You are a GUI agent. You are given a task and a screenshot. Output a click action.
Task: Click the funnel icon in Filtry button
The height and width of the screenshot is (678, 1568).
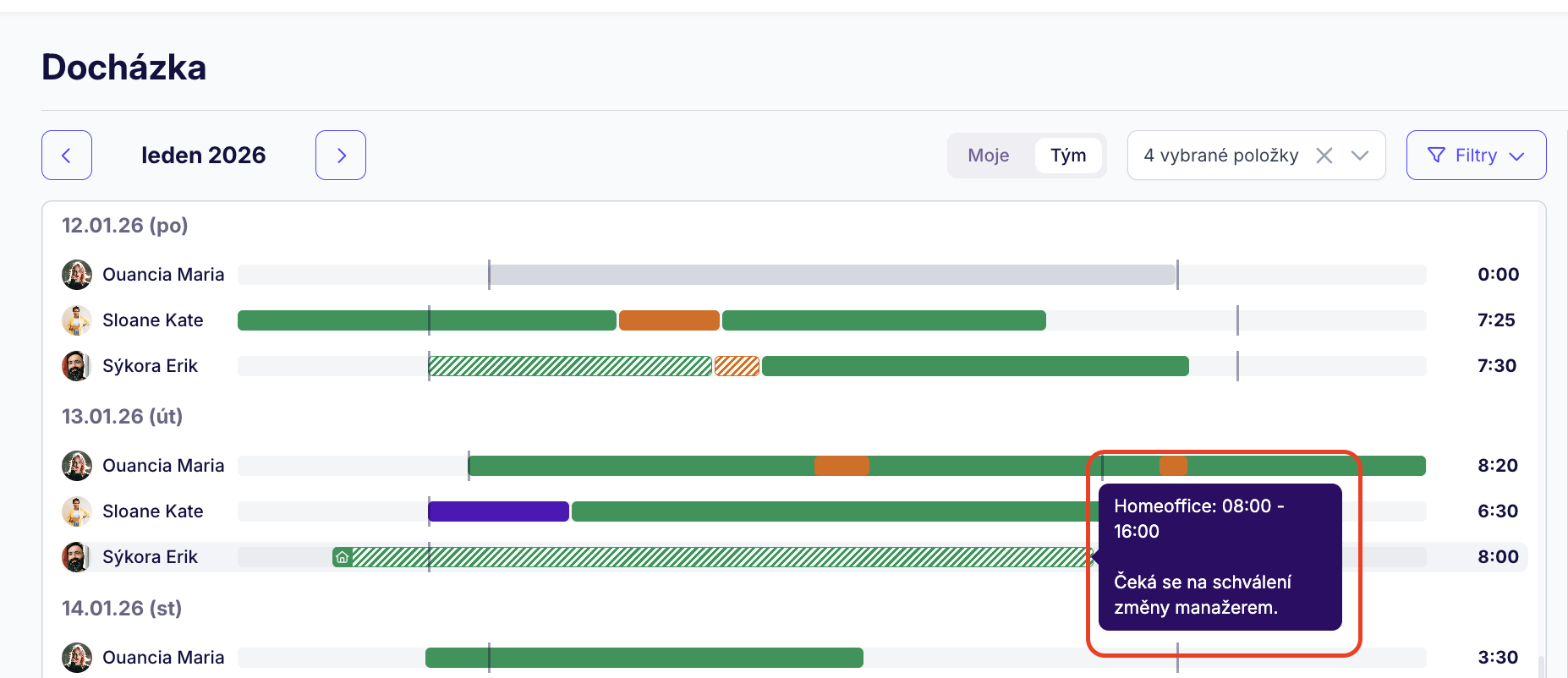click(x=1436, y=156)
